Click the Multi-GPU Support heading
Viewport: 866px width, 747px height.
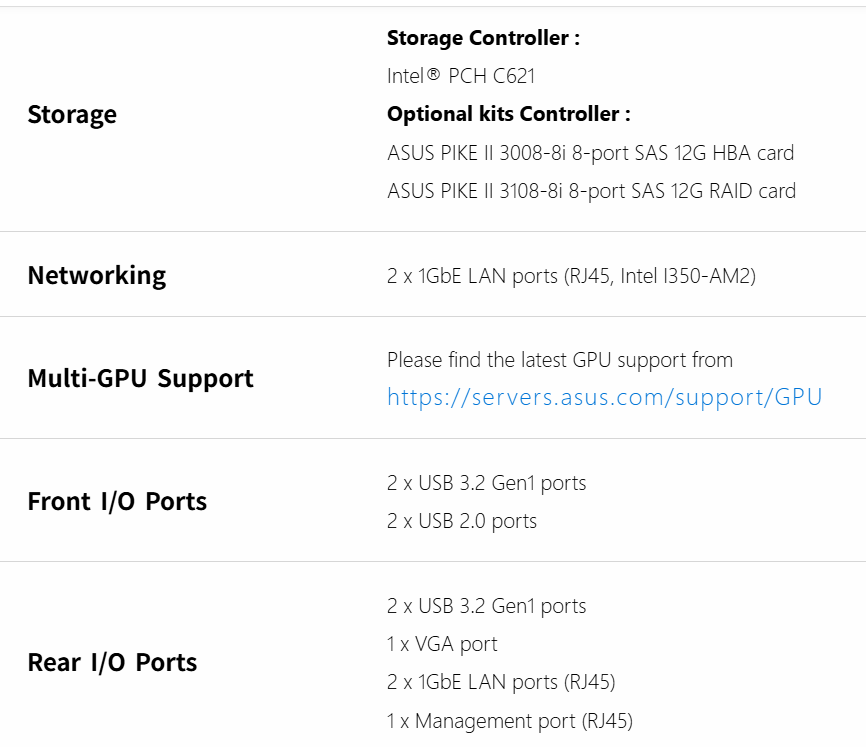pyautogui.click(x=140, y=378)
